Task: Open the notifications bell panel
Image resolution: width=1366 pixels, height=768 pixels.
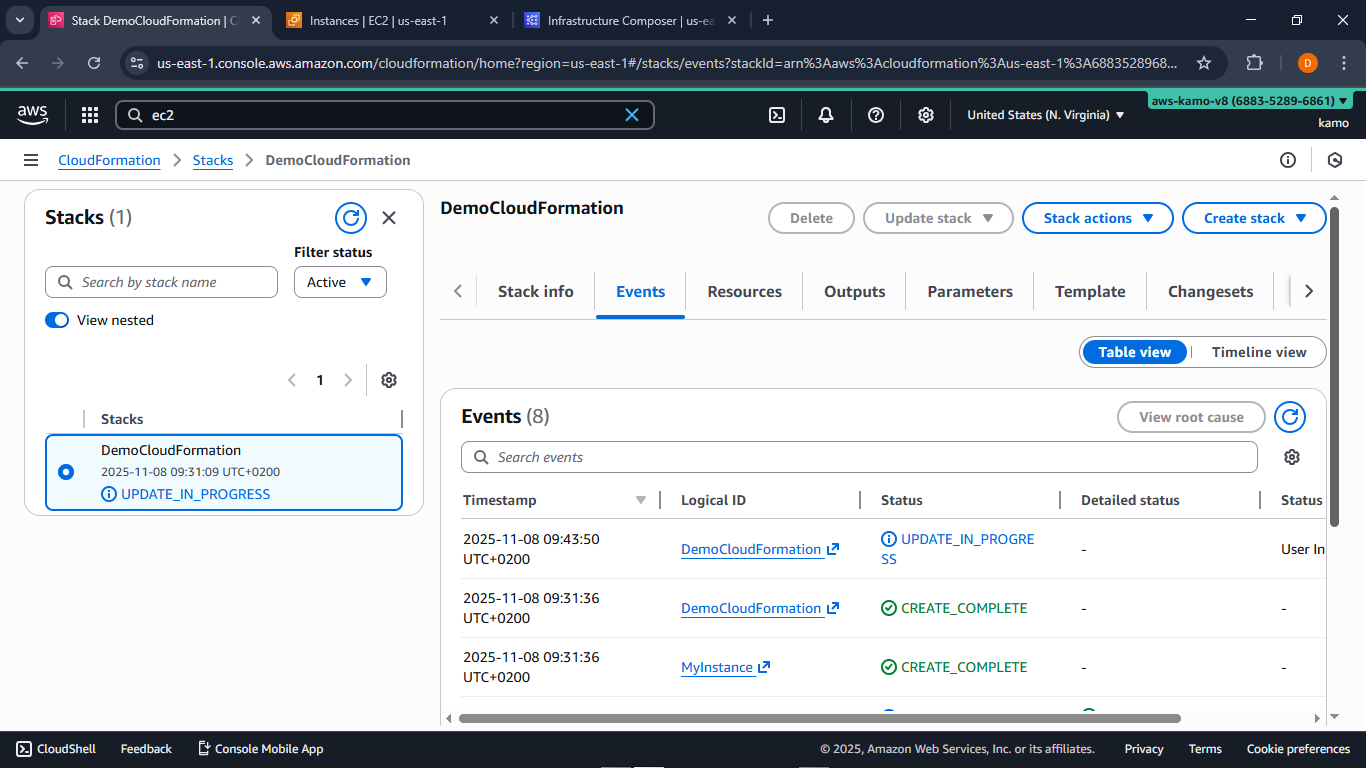Action: 826,115
